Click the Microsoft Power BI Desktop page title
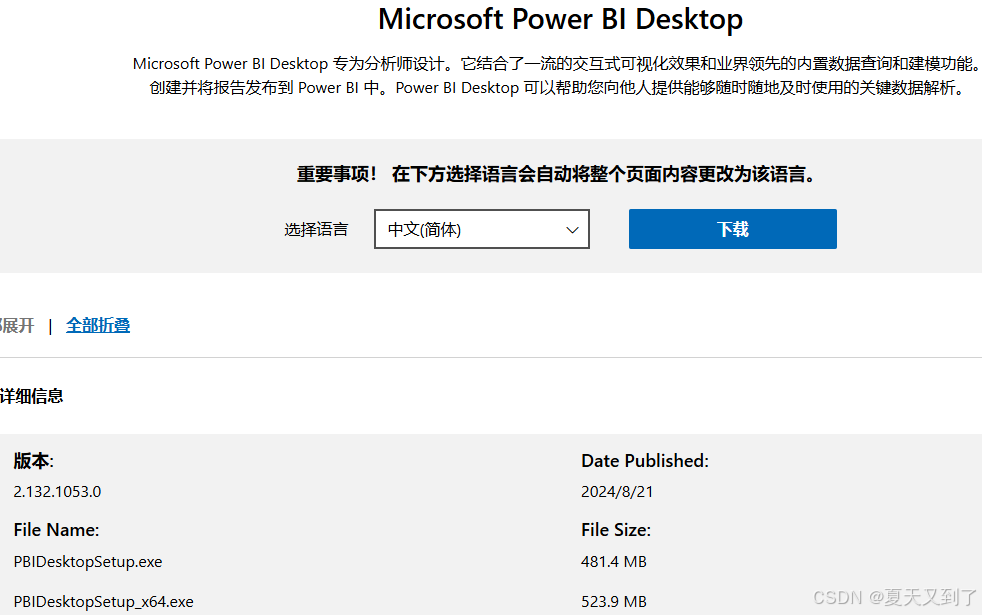 pos(561,19)
